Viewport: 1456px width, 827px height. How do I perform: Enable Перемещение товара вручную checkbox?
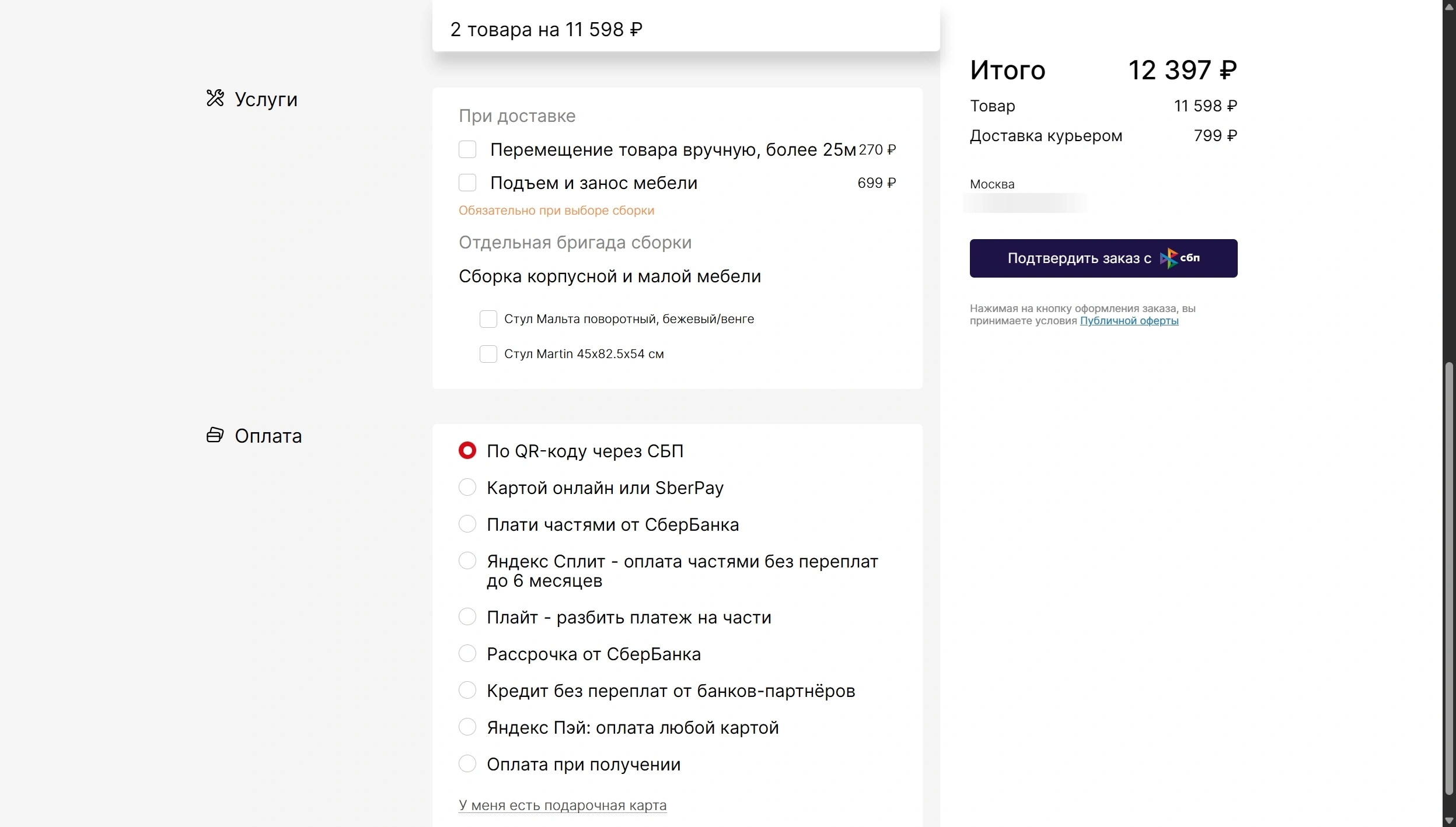click(x=467, y=150)
